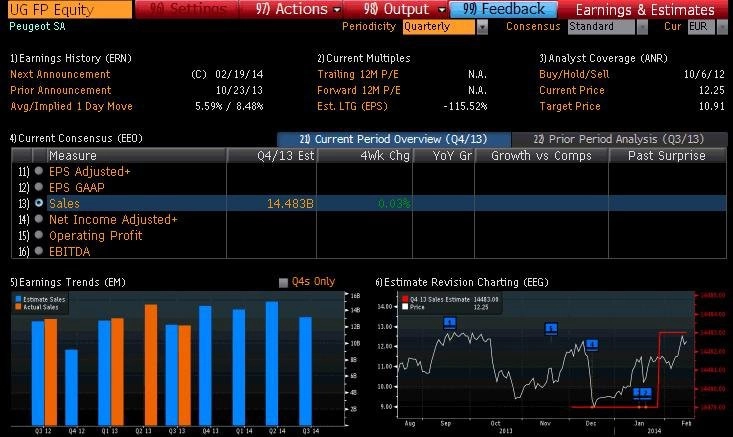Click the Peugeot SA company name
The height and width of the screenshot is (437, 733).
[37, 27]
